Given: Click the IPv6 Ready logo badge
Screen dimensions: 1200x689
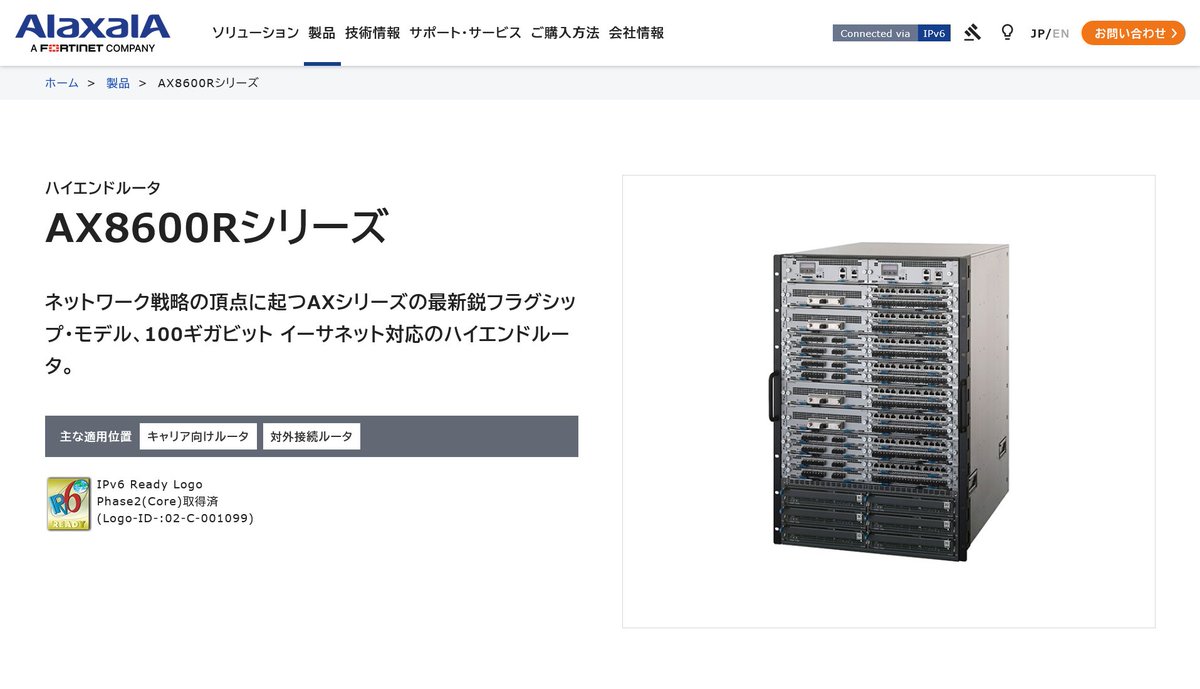Looking at the screenshot, I should 68,503.
